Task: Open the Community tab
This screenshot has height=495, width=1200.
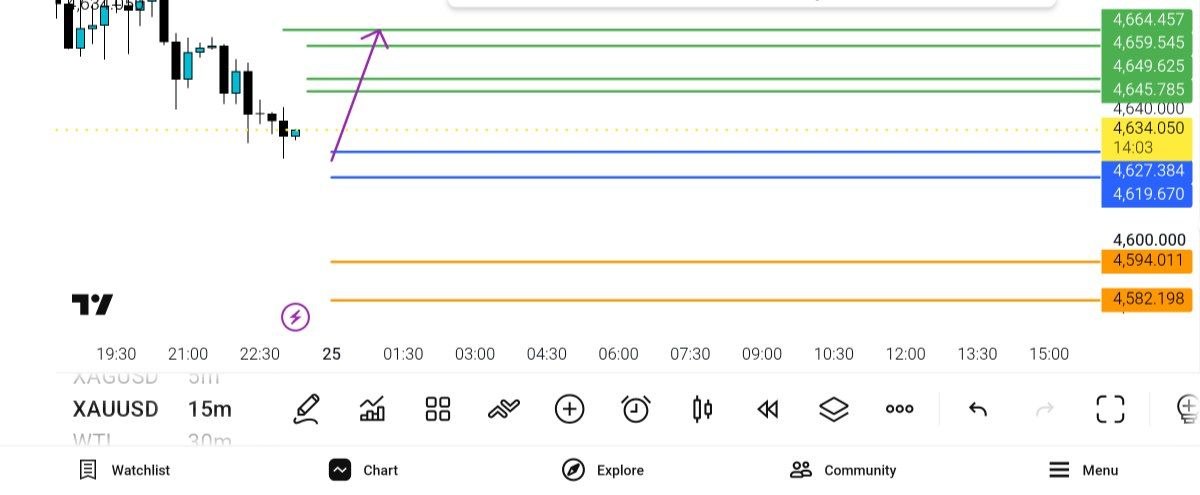Action: click(x=843, y=470)
